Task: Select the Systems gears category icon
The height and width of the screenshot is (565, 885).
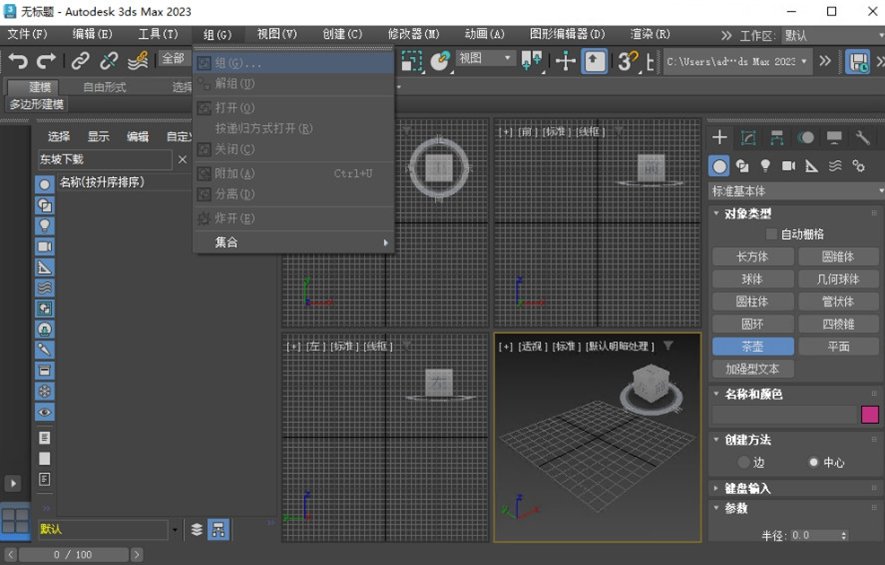Action: [x=858, y=166]
